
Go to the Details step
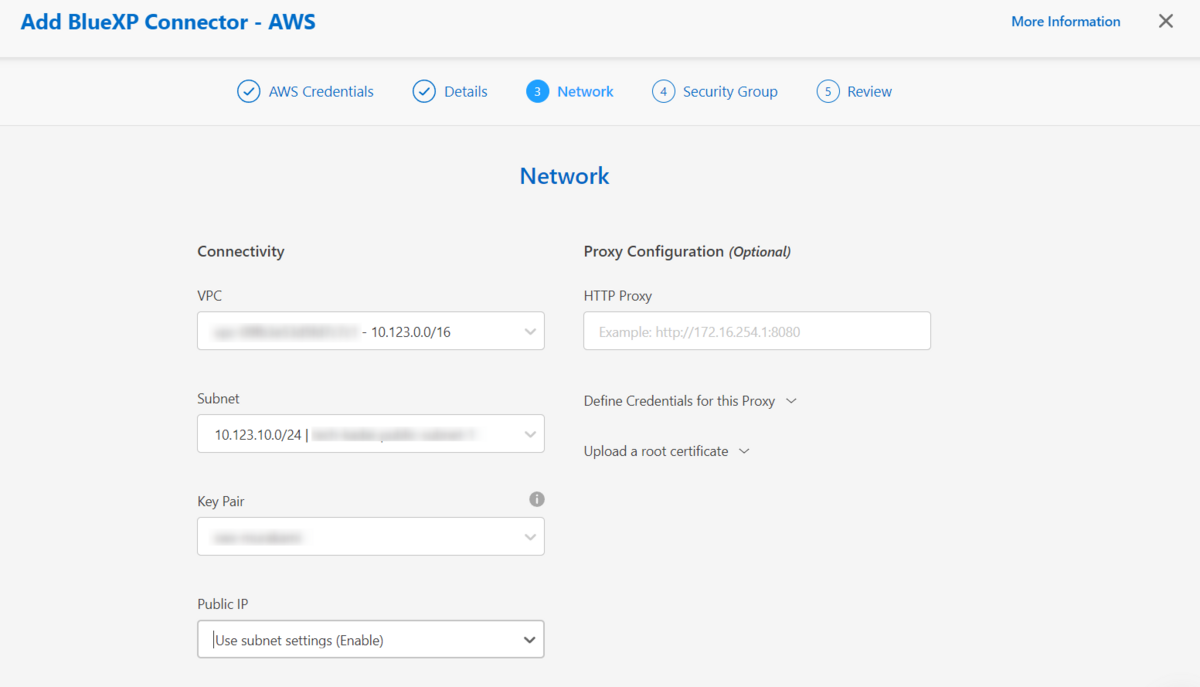(x=466, y=91)
